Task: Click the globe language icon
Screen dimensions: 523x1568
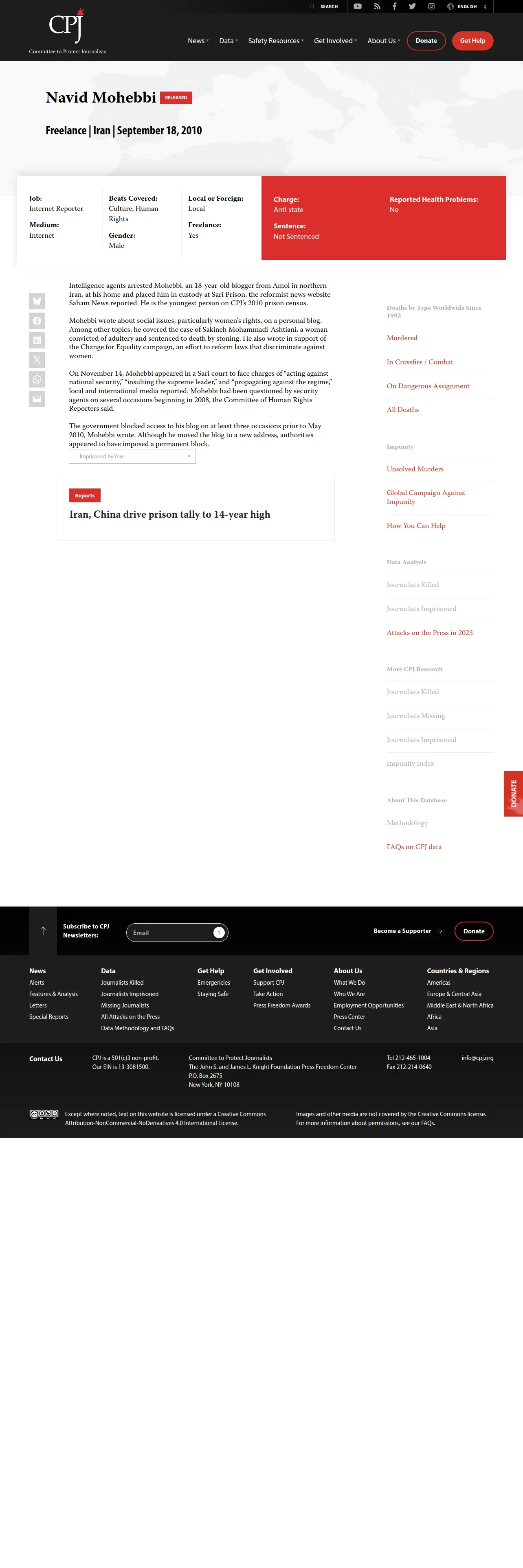Action: point(450,7)
